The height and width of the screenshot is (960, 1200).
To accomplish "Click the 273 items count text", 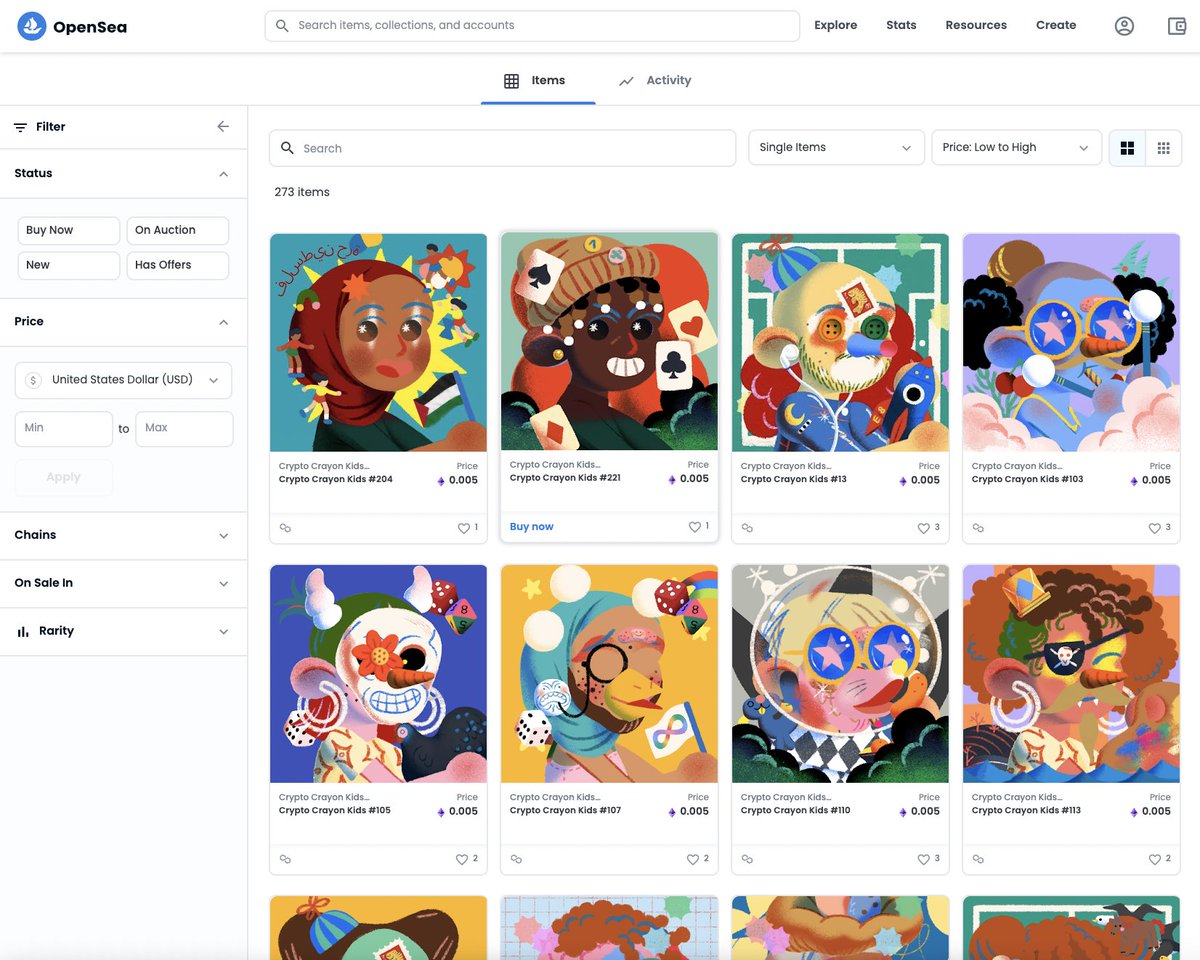I will point(302,192).
